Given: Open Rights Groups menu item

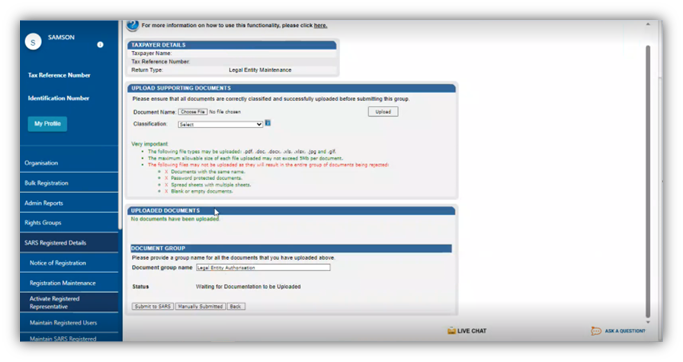Looking at the screenshot, I should [x=69, y=223].
